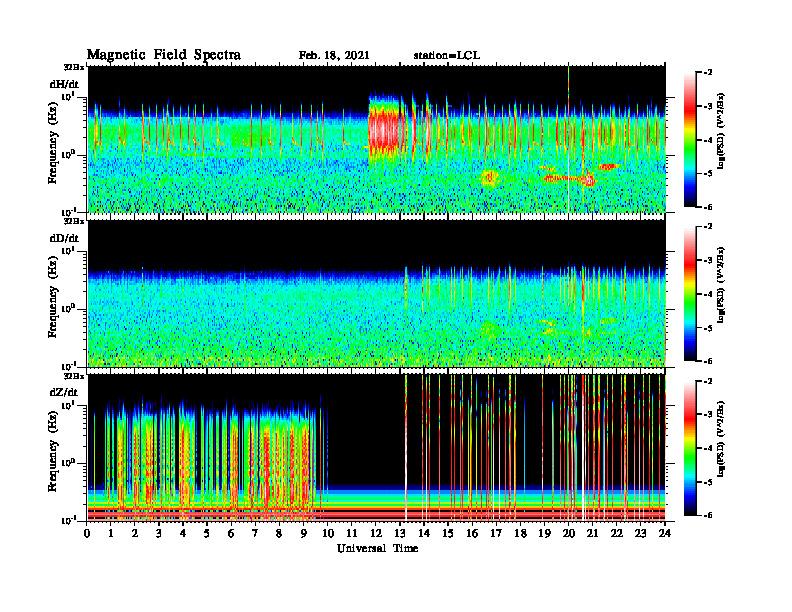Click the -6 tick on dZ/dt color scale
The width and height of the screenshot is (792, 612).
[x=708, y=515]
